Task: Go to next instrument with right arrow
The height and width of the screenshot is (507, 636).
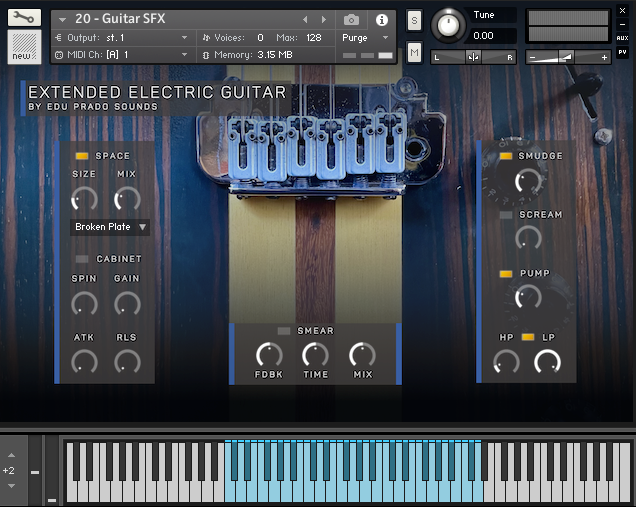Action: [323, 20]
